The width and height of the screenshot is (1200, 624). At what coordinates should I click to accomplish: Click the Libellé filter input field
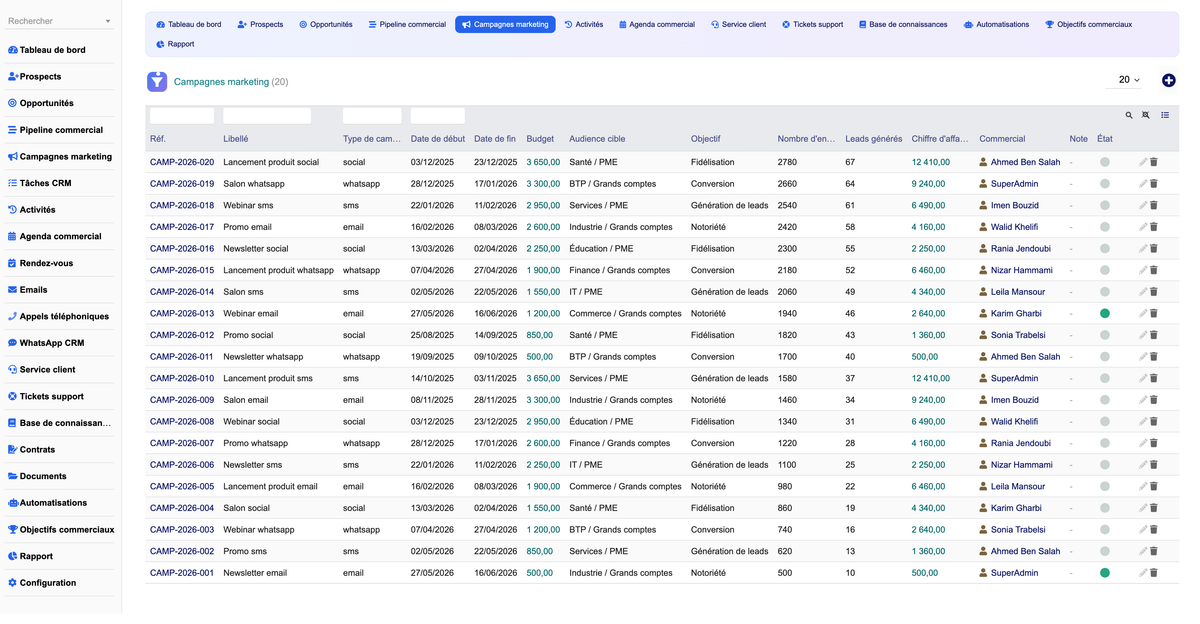[x=267, y=116]
